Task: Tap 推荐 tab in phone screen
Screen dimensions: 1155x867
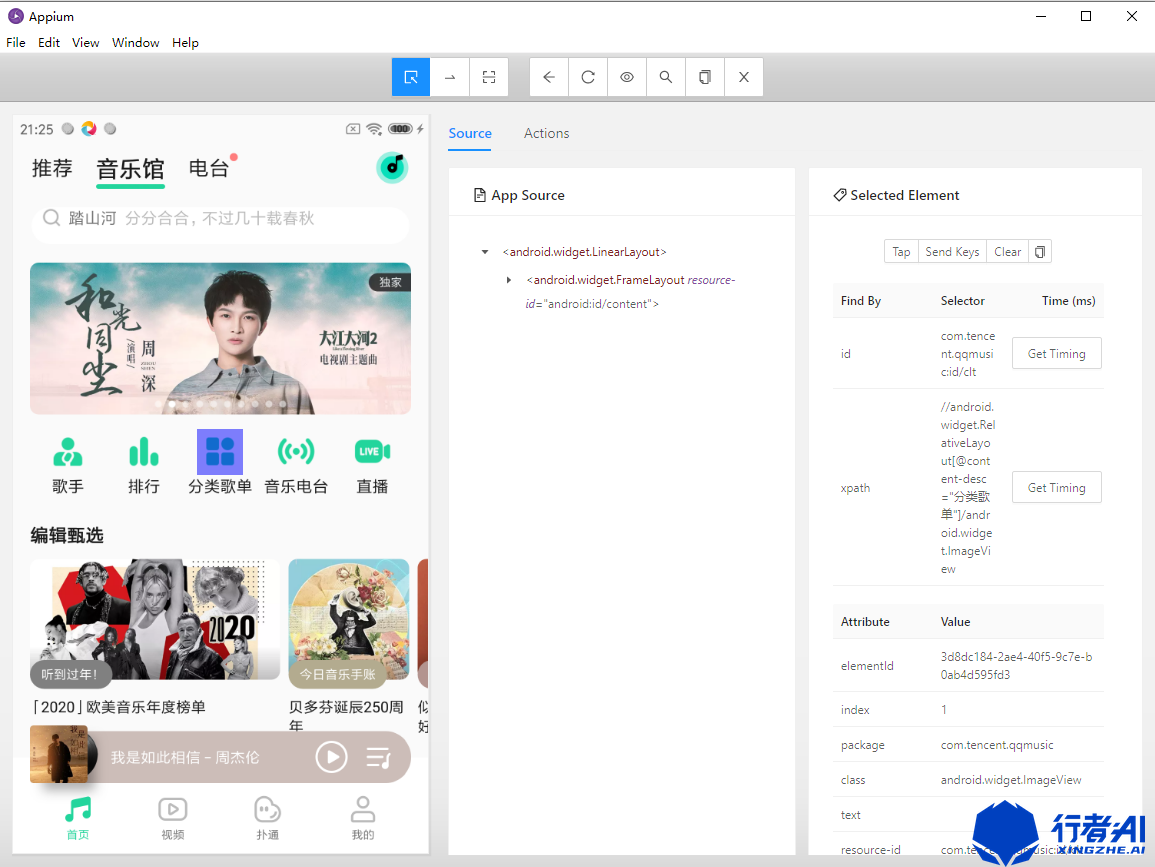Action: click(x=52, y=169)
